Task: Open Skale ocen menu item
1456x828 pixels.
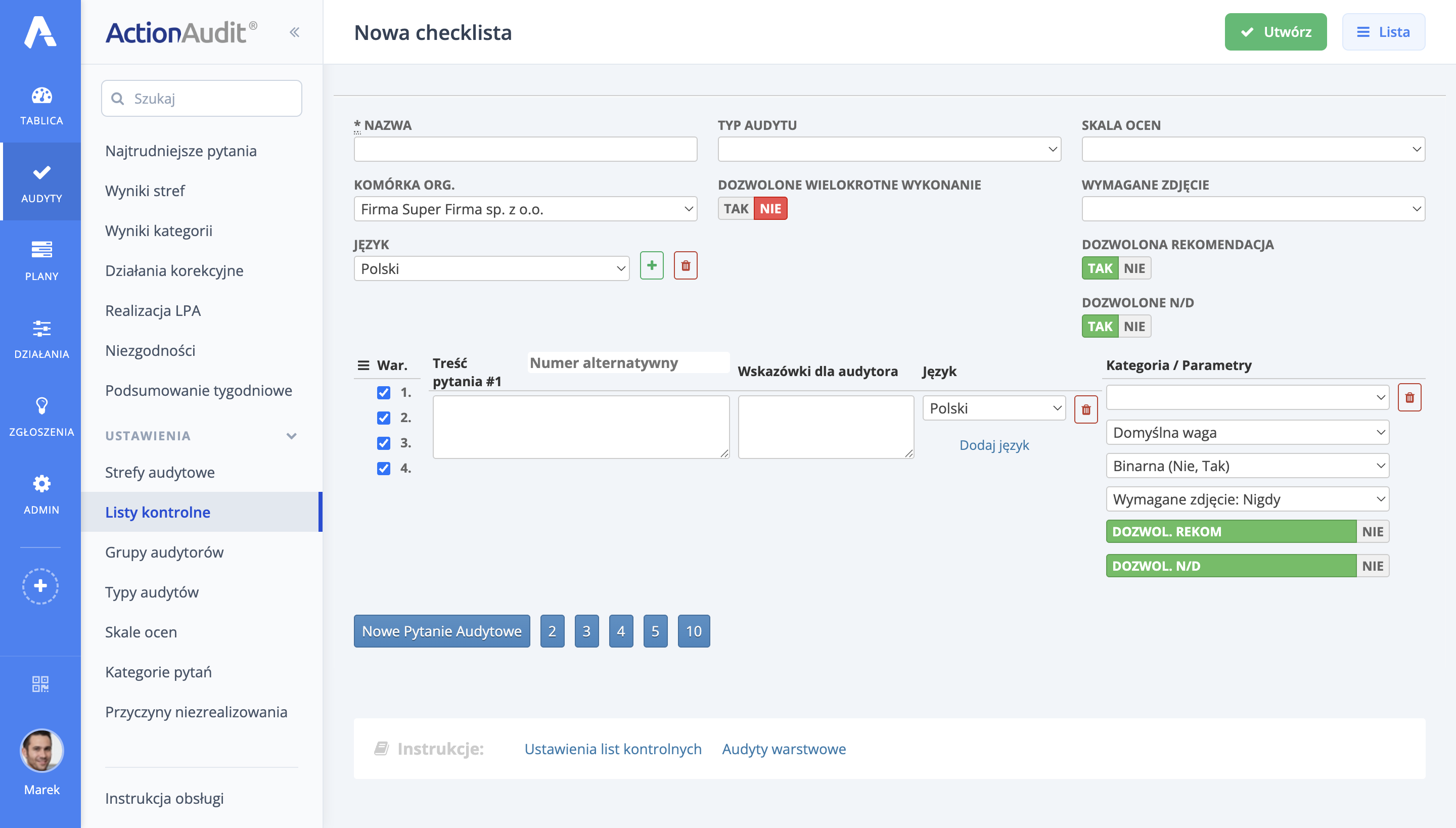Action: pyautogui.click(x=141, y=632)
